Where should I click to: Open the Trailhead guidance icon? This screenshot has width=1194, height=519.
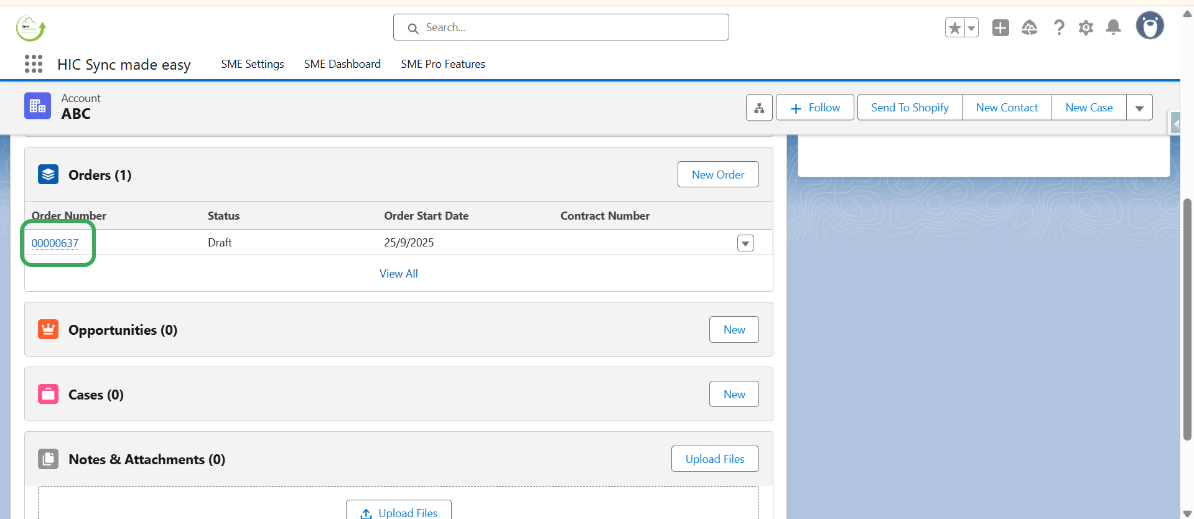pyautogui.click(x=1029, y=28)
